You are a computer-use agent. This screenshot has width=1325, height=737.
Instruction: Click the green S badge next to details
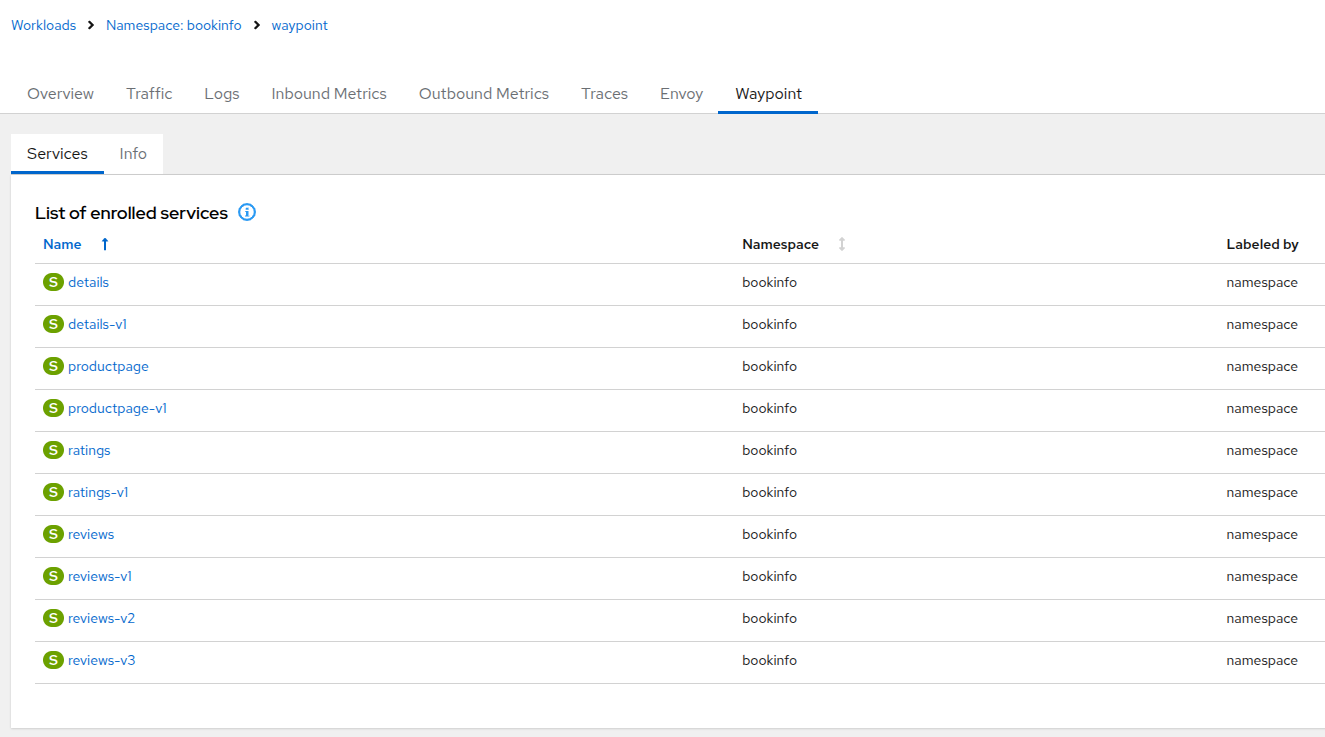(53, 282)
